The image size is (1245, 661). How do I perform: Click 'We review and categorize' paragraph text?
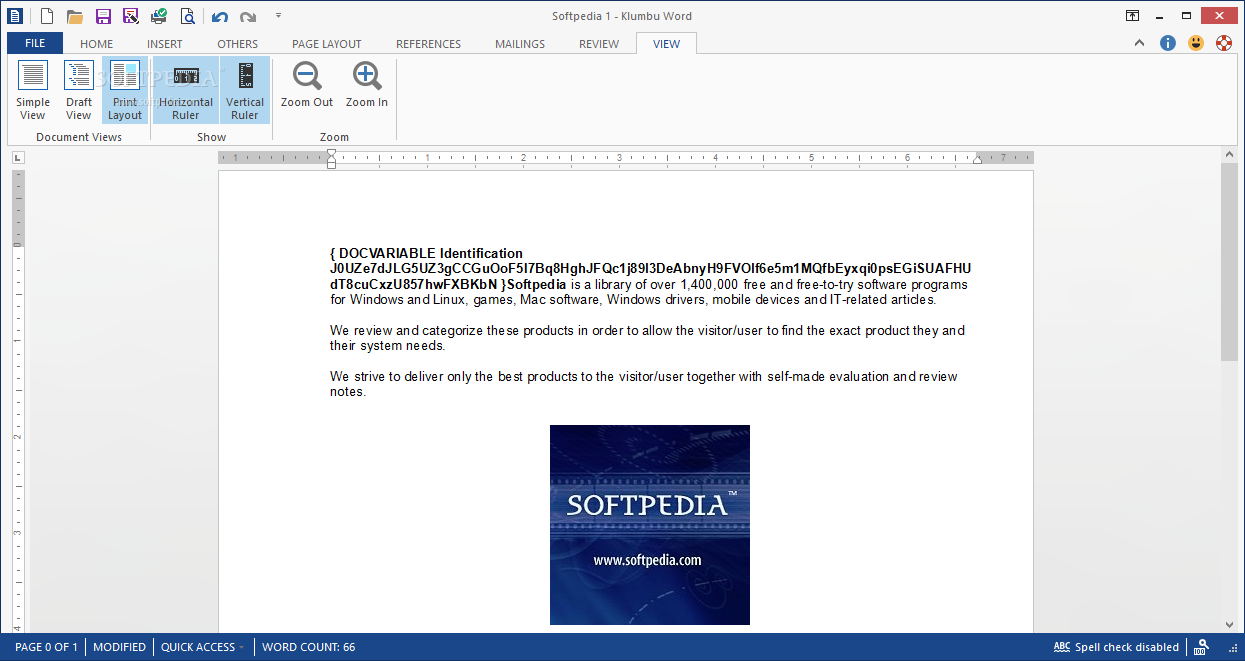(647, 338)
